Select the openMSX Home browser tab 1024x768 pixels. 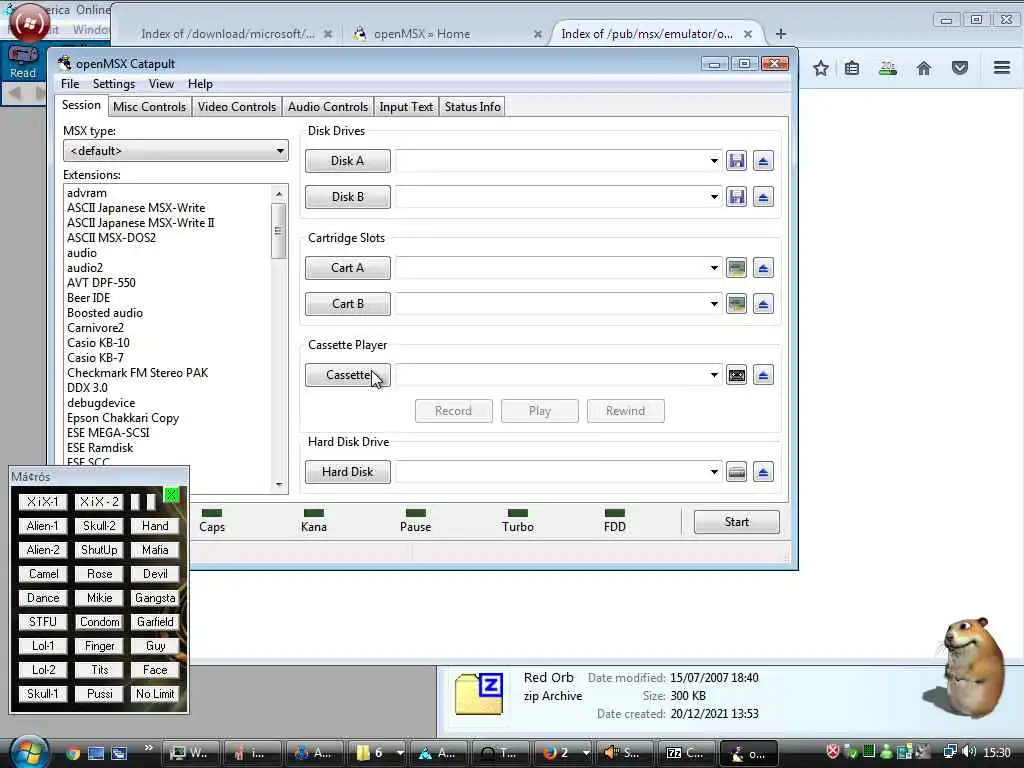(446, 34)
